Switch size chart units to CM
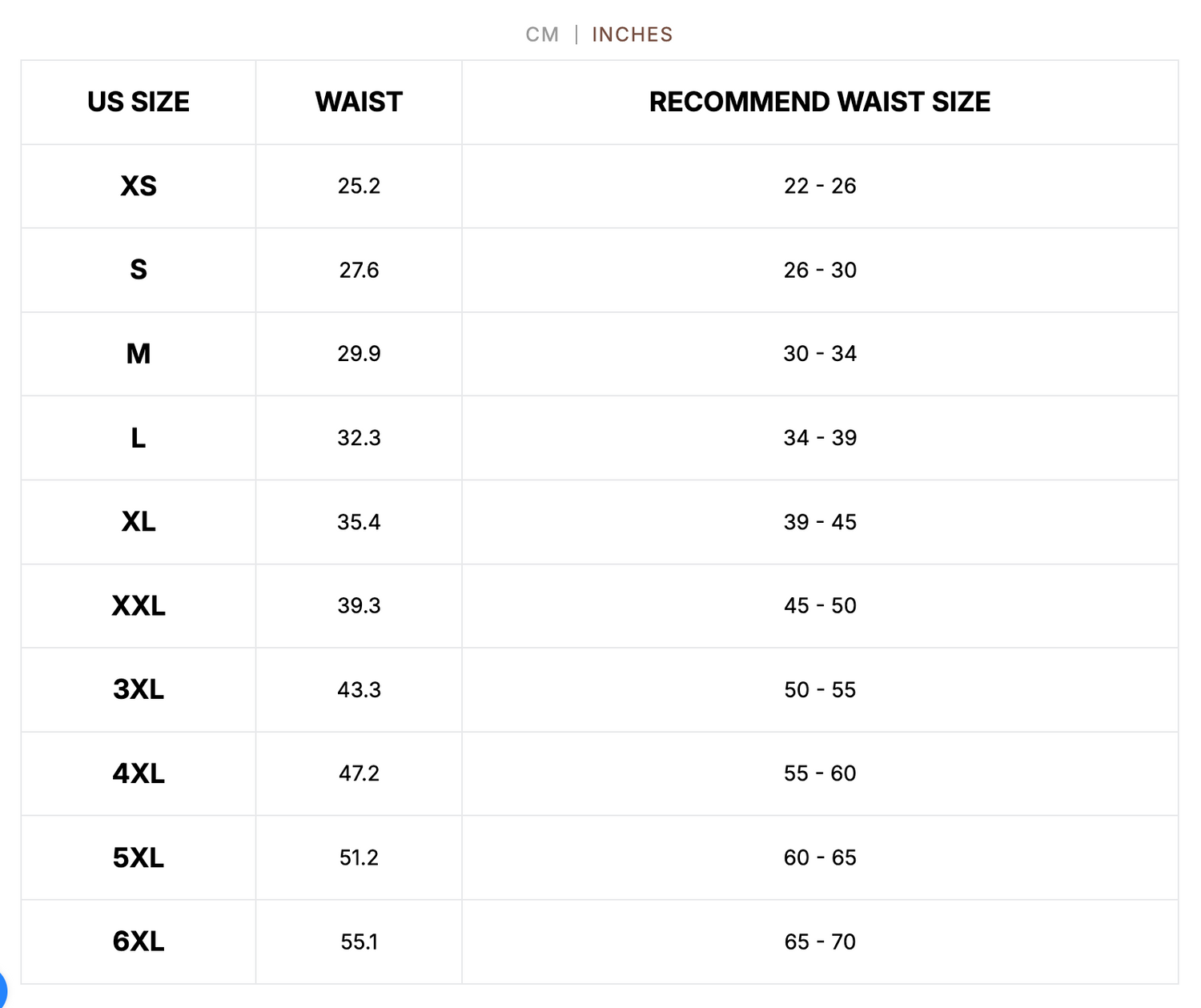 point(542,34)
